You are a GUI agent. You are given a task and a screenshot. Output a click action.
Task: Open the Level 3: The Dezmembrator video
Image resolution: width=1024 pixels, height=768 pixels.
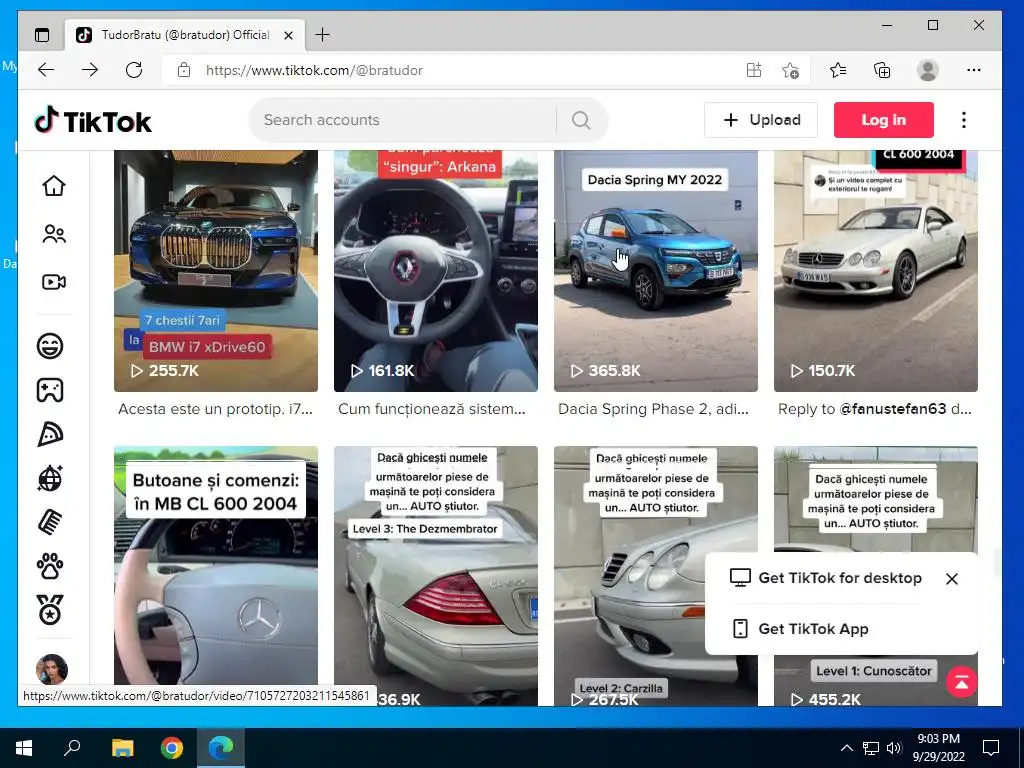click(x=436, y=575)
